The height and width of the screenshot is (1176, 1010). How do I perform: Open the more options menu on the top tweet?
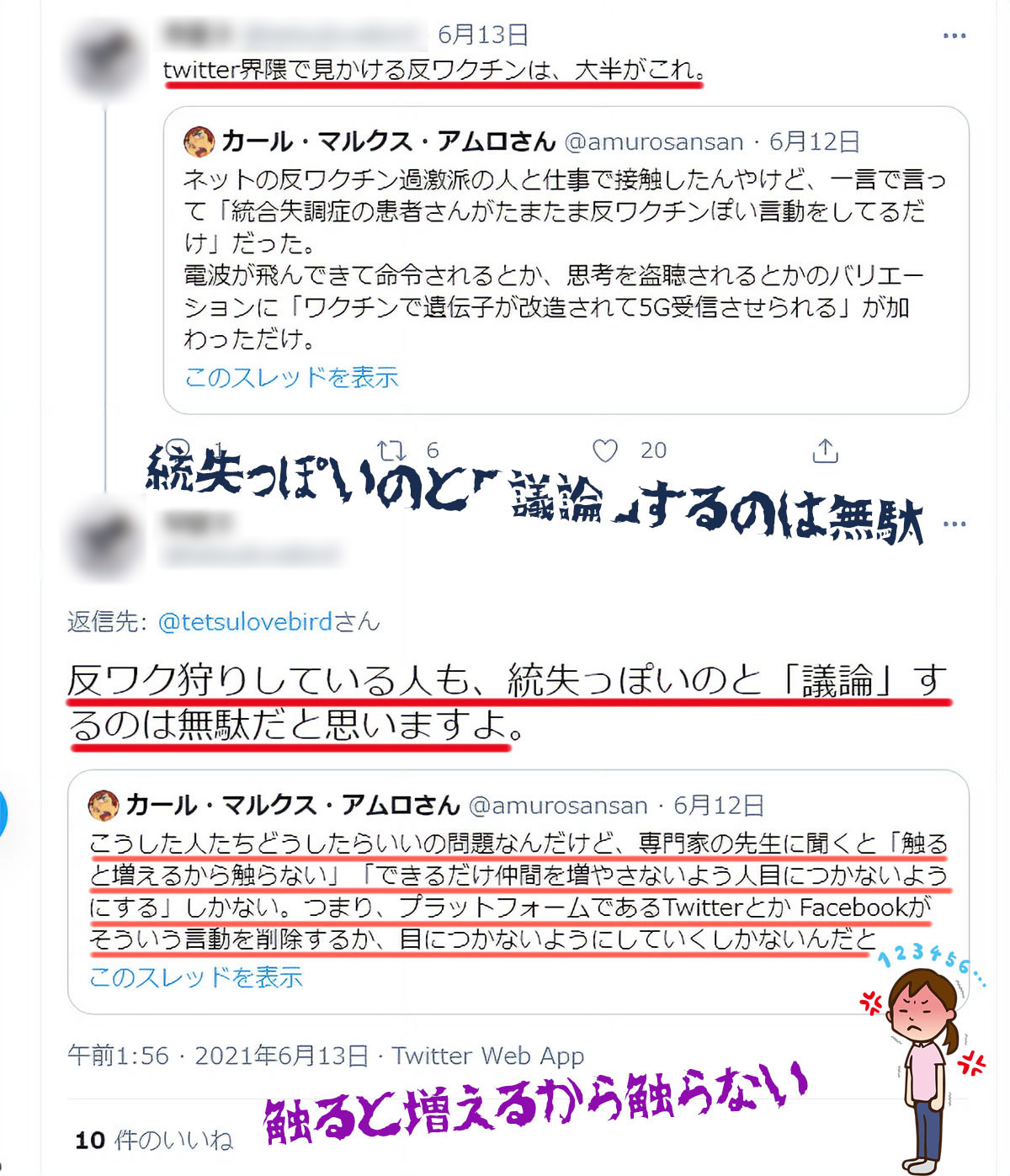pos(954,35)
